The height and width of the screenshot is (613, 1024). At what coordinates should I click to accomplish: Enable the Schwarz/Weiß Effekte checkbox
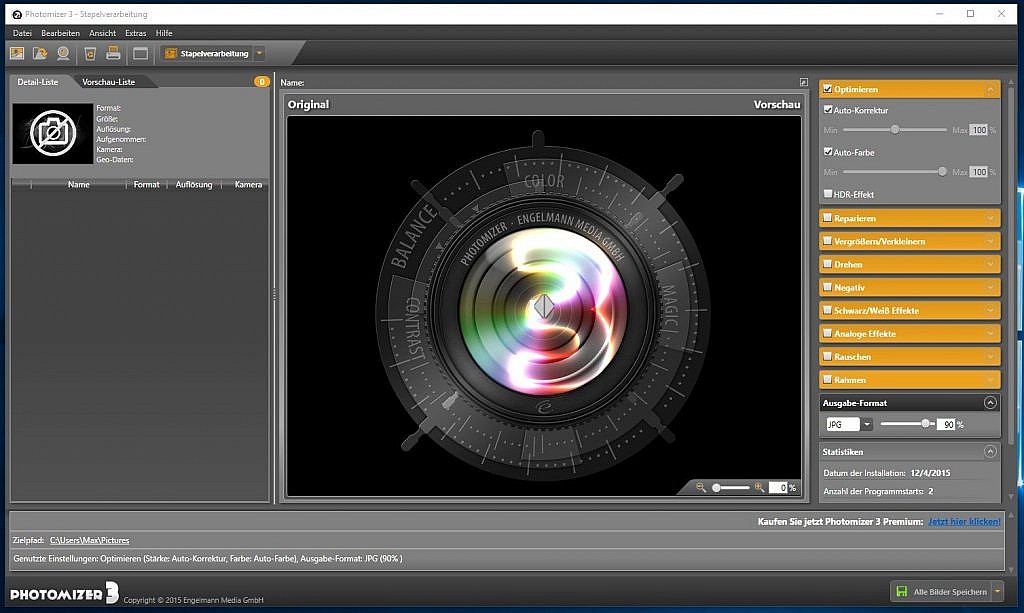827,310
